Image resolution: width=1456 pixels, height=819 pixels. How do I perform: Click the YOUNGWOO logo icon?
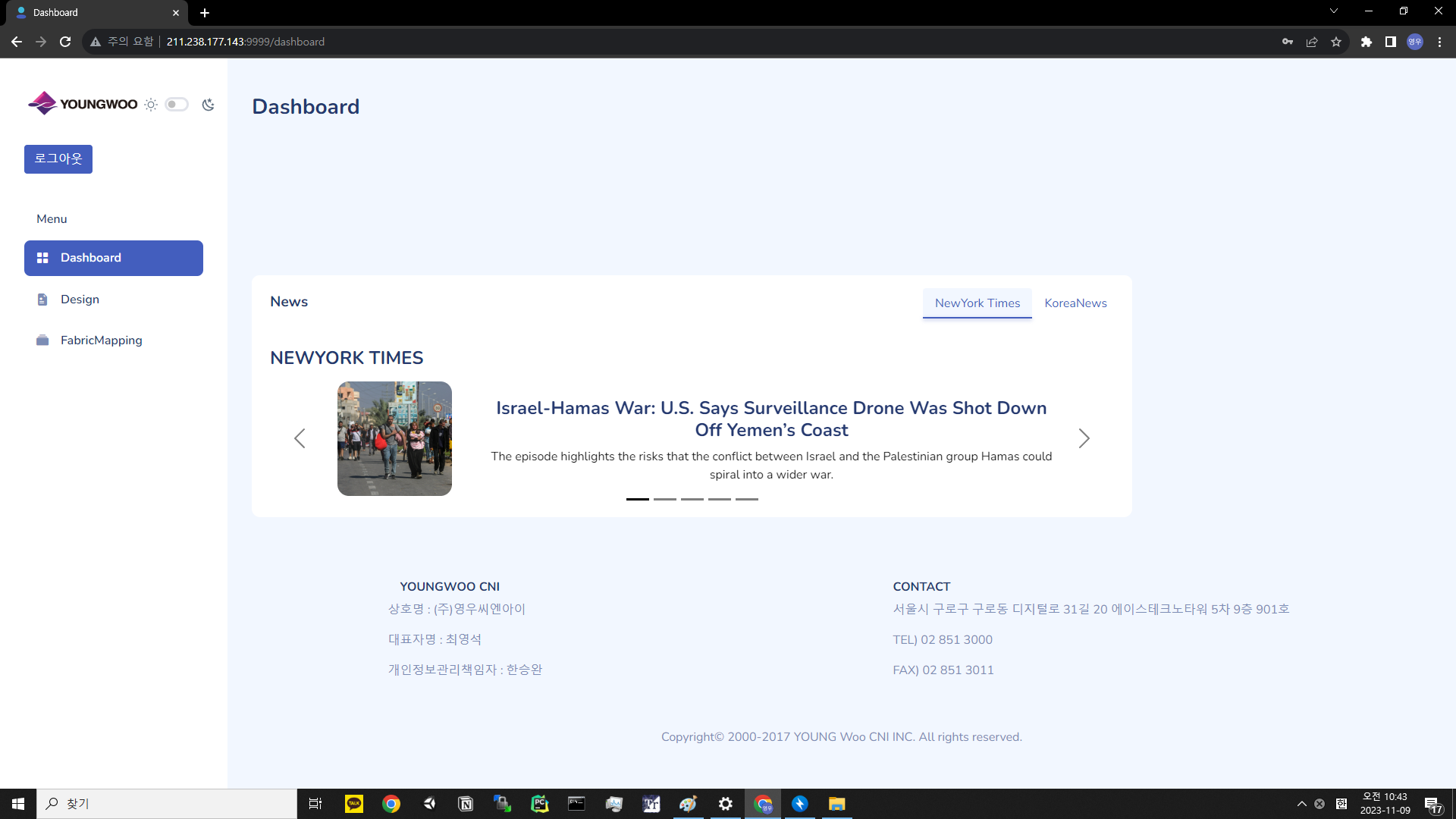point(42,103)
